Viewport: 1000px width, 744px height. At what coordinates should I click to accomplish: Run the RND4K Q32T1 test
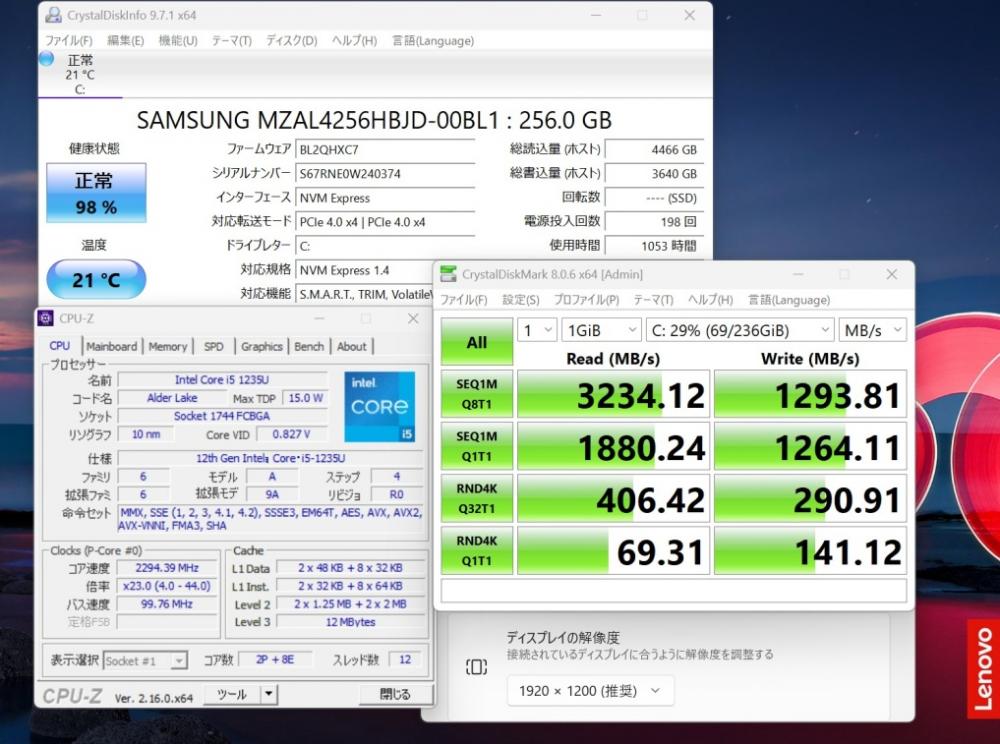(476, 499)
